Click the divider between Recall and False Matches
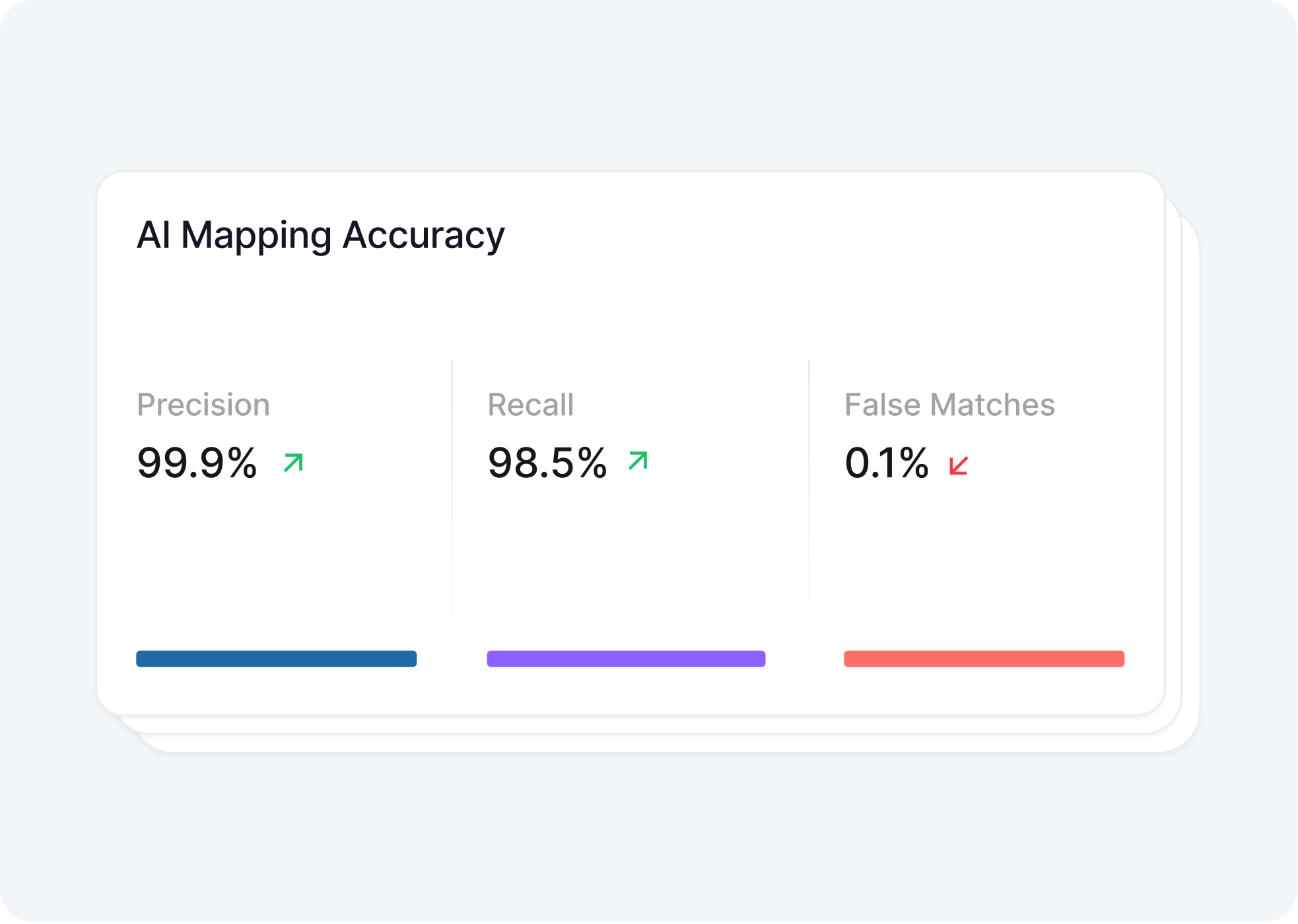Image resolution: width=1298 pixels, height=924 pixels. click(809, 502)
